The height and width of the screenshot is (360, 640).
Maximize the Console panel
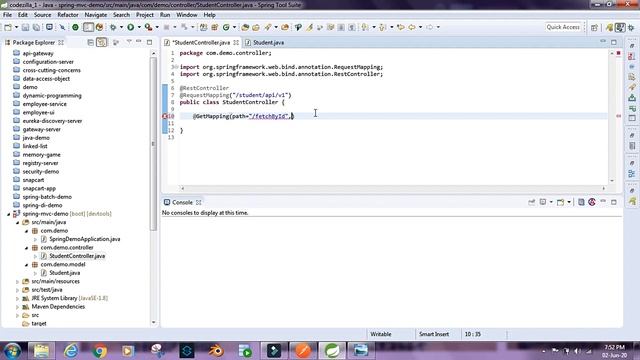pos(614,202)
